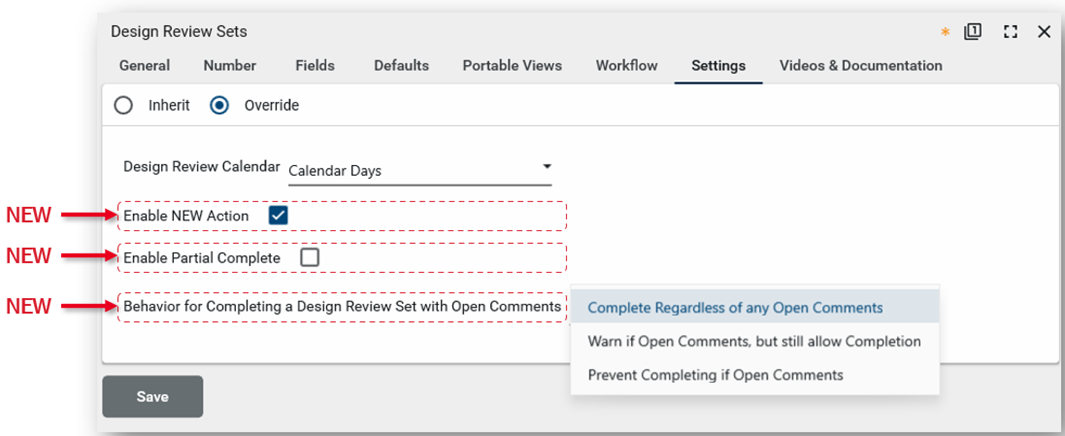Open the Workflow tab
The image size is (1065, 436).
[x=626, y=66]
